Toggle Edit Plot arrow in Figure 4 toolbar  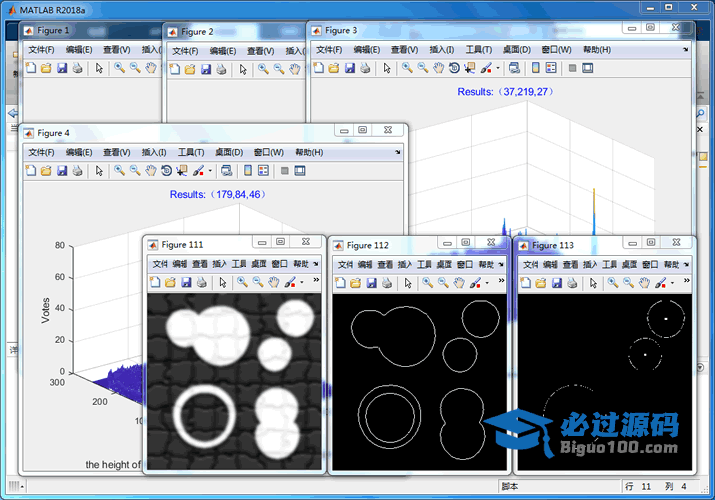[x=99, y=171]
